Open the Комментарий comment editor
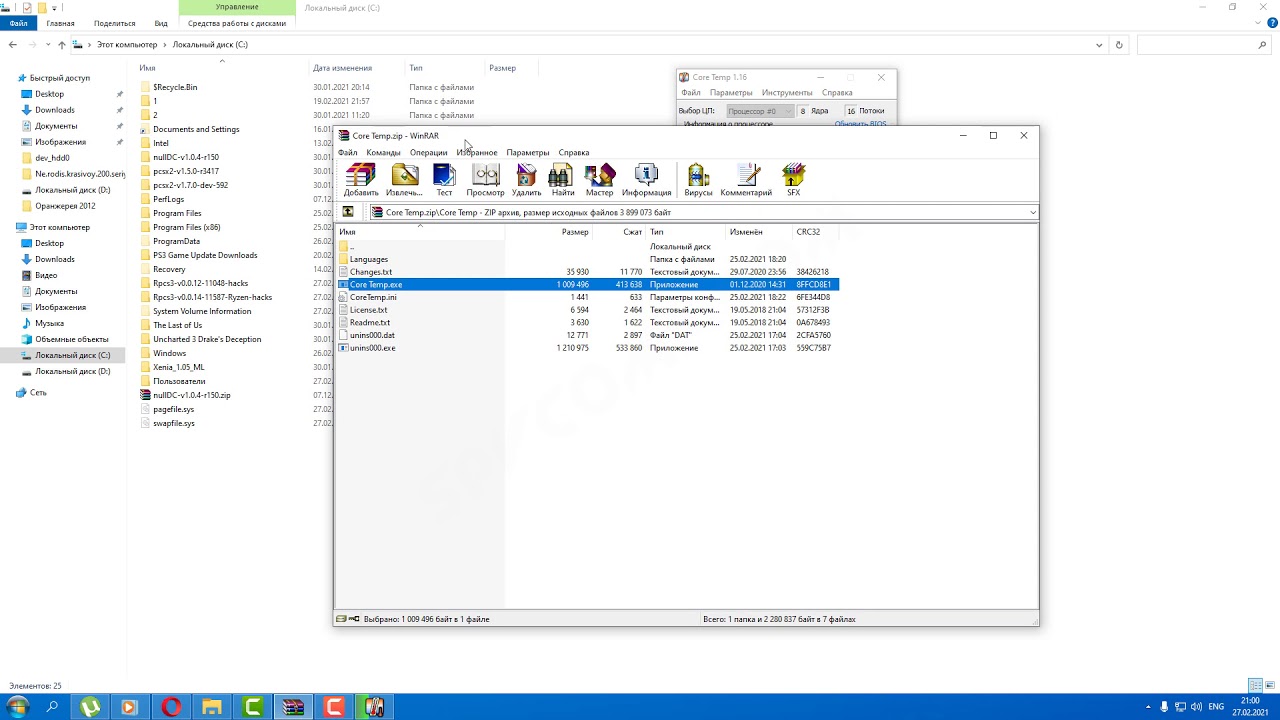 [746, 179]
